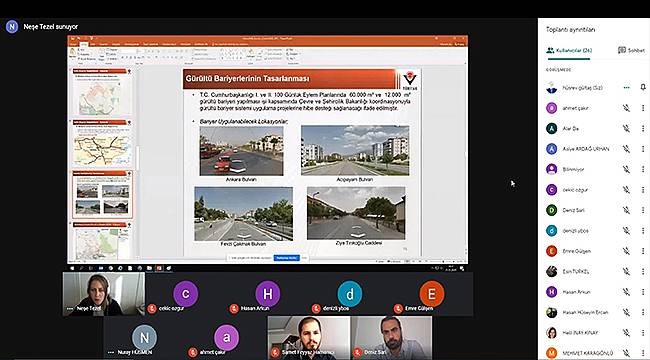This screenshot has height=360, width=650.
Task: Click the Neşe Tezel presenter avatar top-left
Action: point(12,27)
